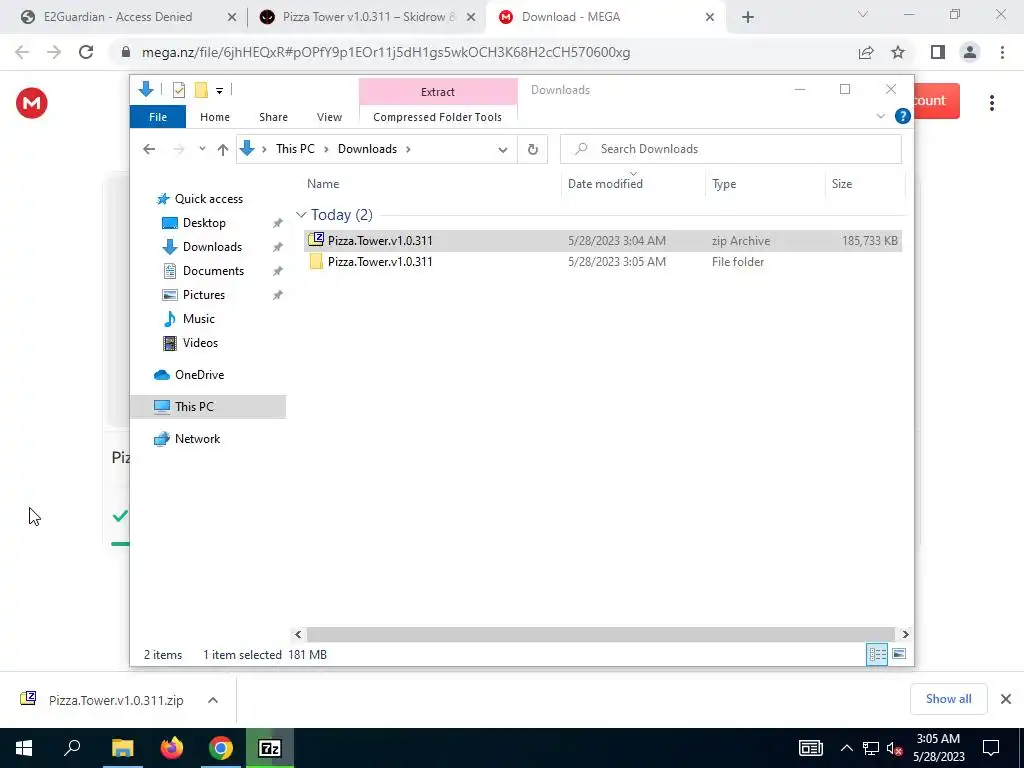Open Firefox from the taskbar

pos(172,748)
